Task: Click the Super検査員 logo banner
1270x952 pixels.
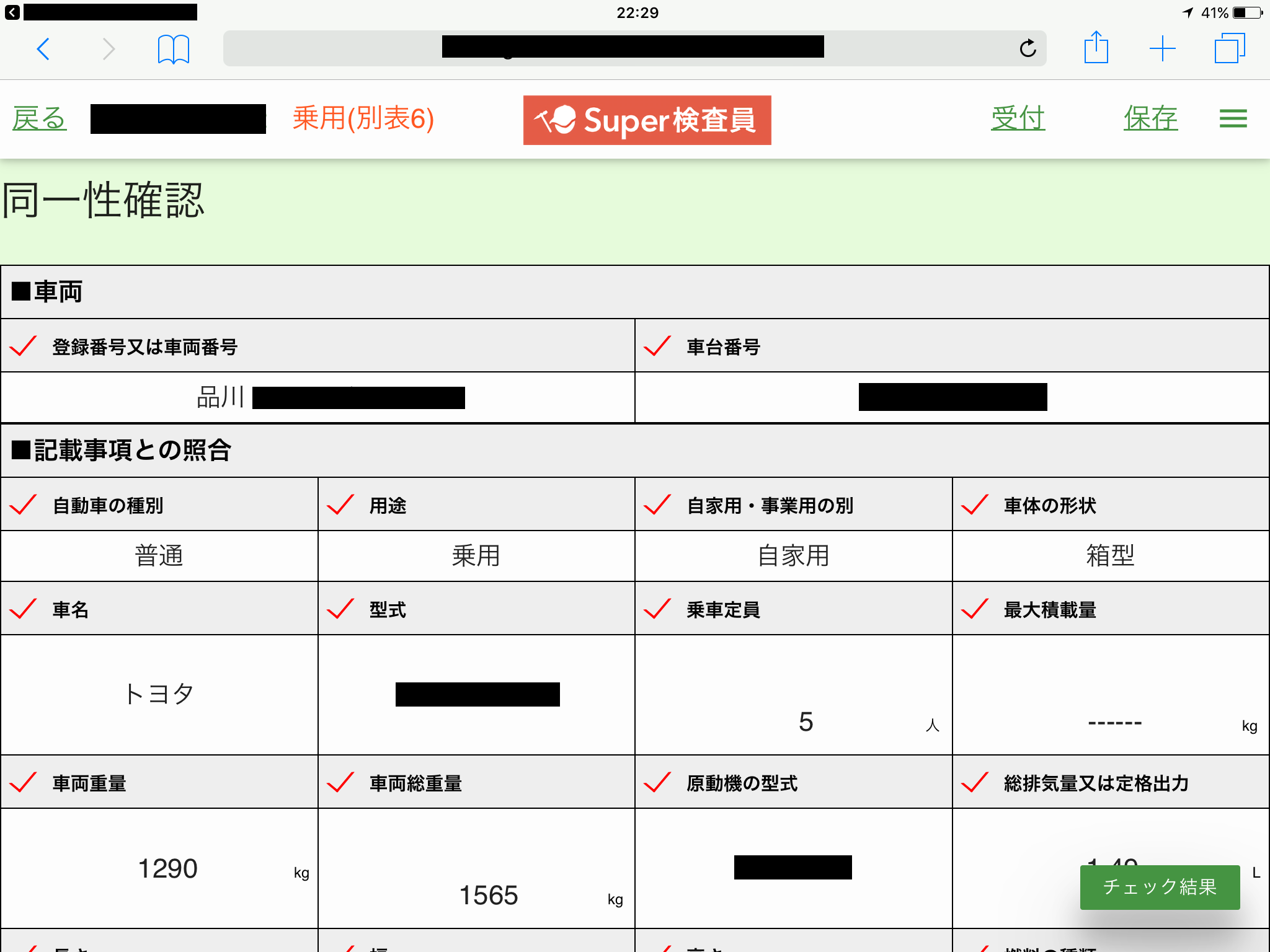Action: tap(647, 120)
